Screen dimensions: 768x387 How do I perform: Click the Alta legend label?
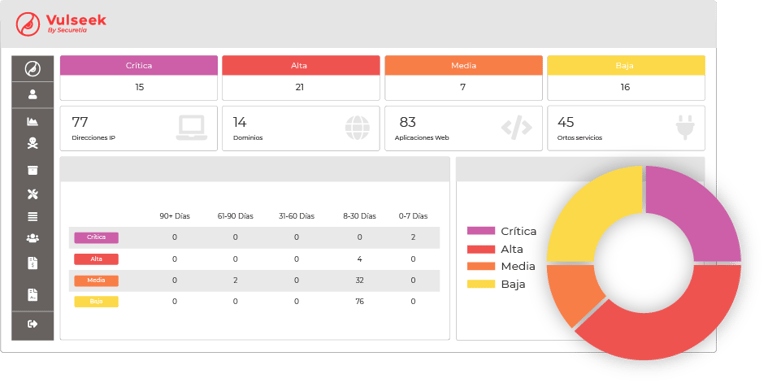512,249
